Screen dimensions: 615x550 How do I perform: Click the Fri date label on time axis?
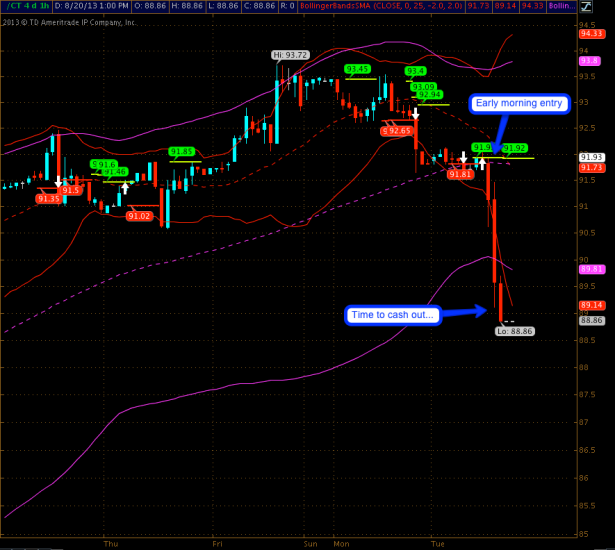pos(217,545)
